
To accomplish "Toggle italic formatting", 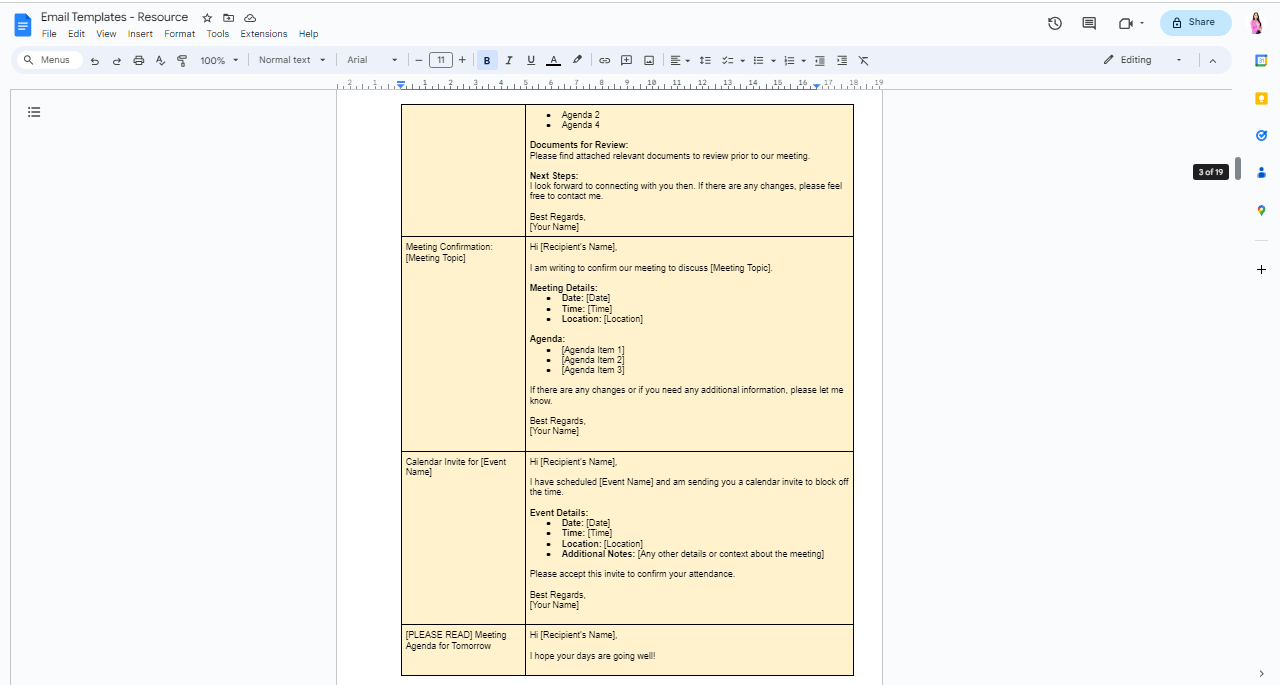I will coord(509,60).
